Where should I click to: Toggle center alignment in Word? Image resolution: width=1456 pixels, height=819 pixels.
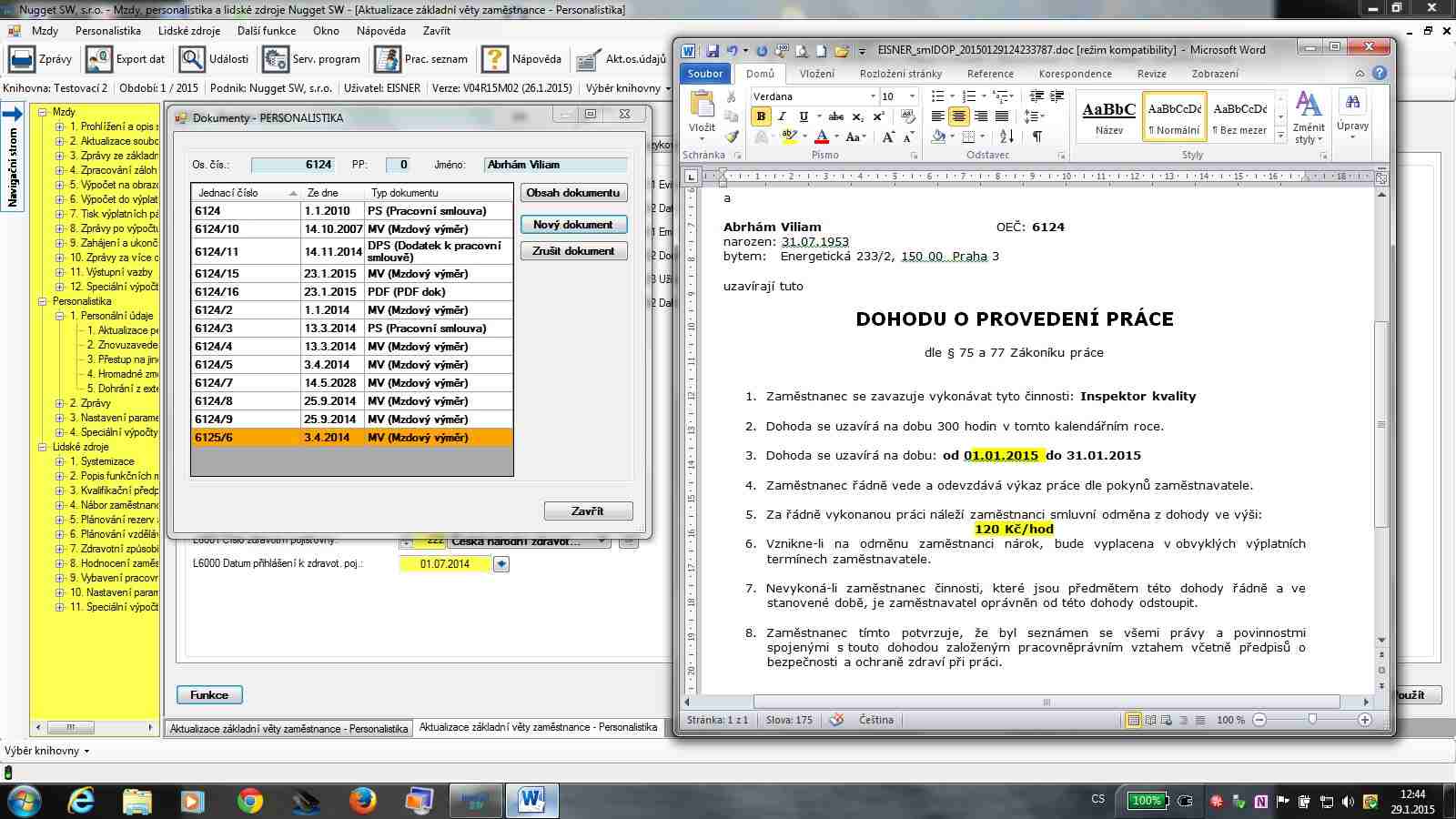pyautogui.click(x=958, y=116)
